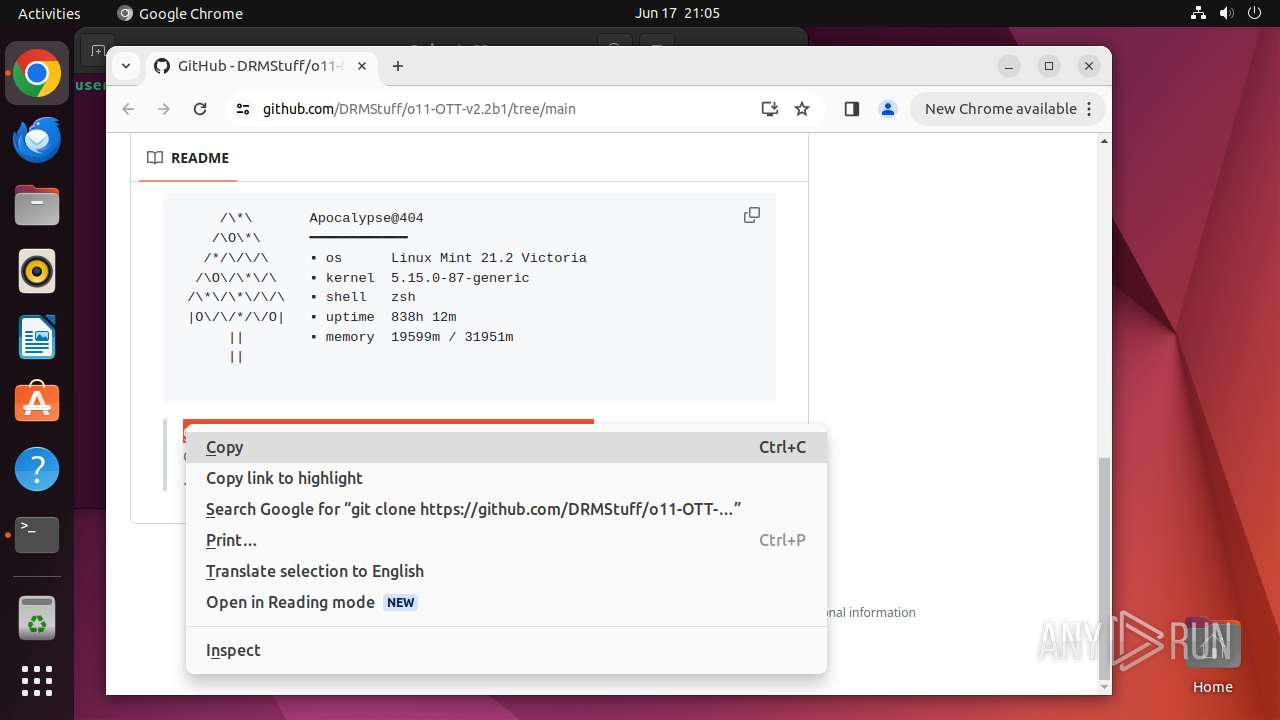
Task: Select the README tab heading
Action: click(x=188, y=158)
